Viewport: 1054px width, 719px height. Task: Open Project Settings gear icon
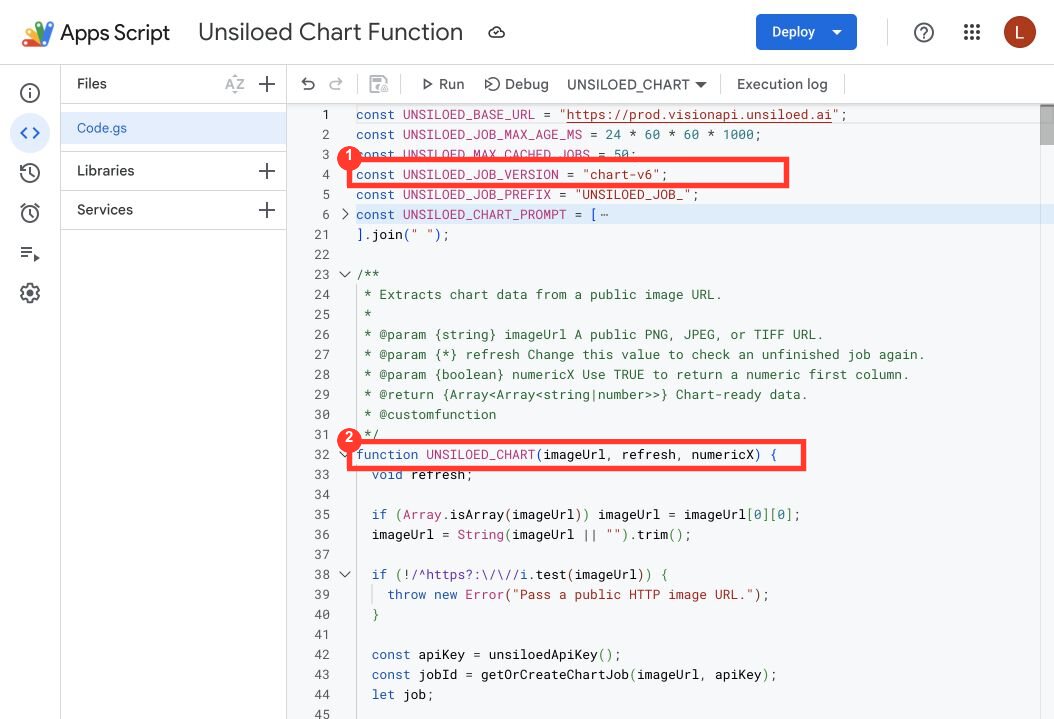(x=30, y=293)
